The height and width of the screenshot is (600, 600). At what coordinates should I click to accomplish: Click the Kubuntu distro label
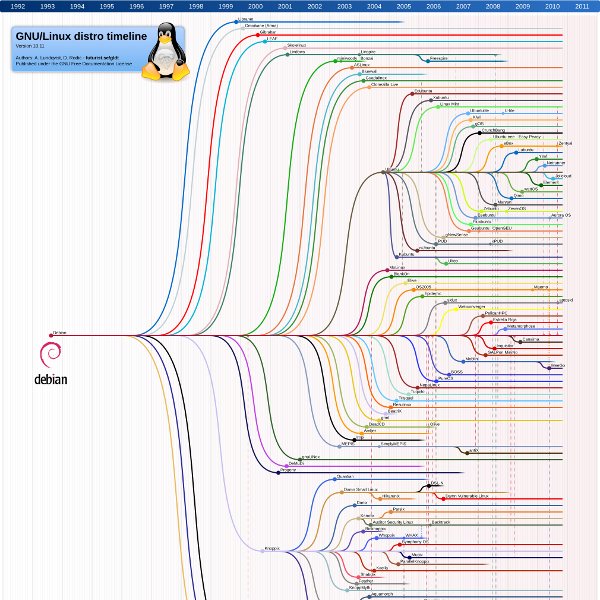(406, 254)
